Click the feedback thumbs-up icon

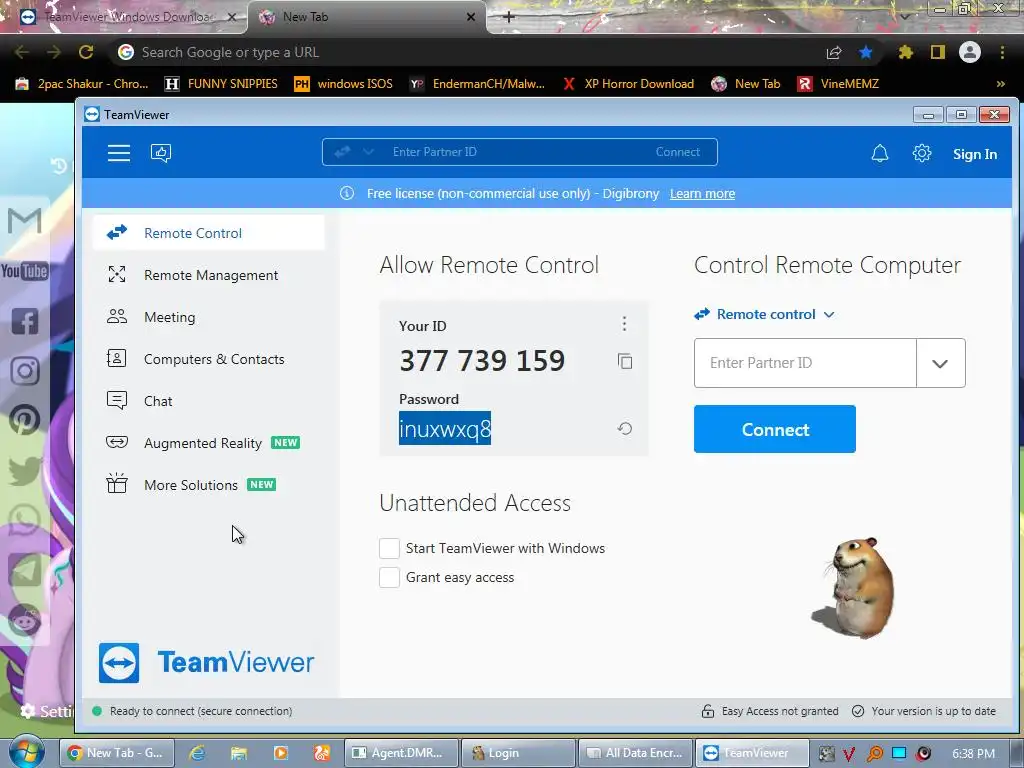pyautogui.click(x=161, y=153)
